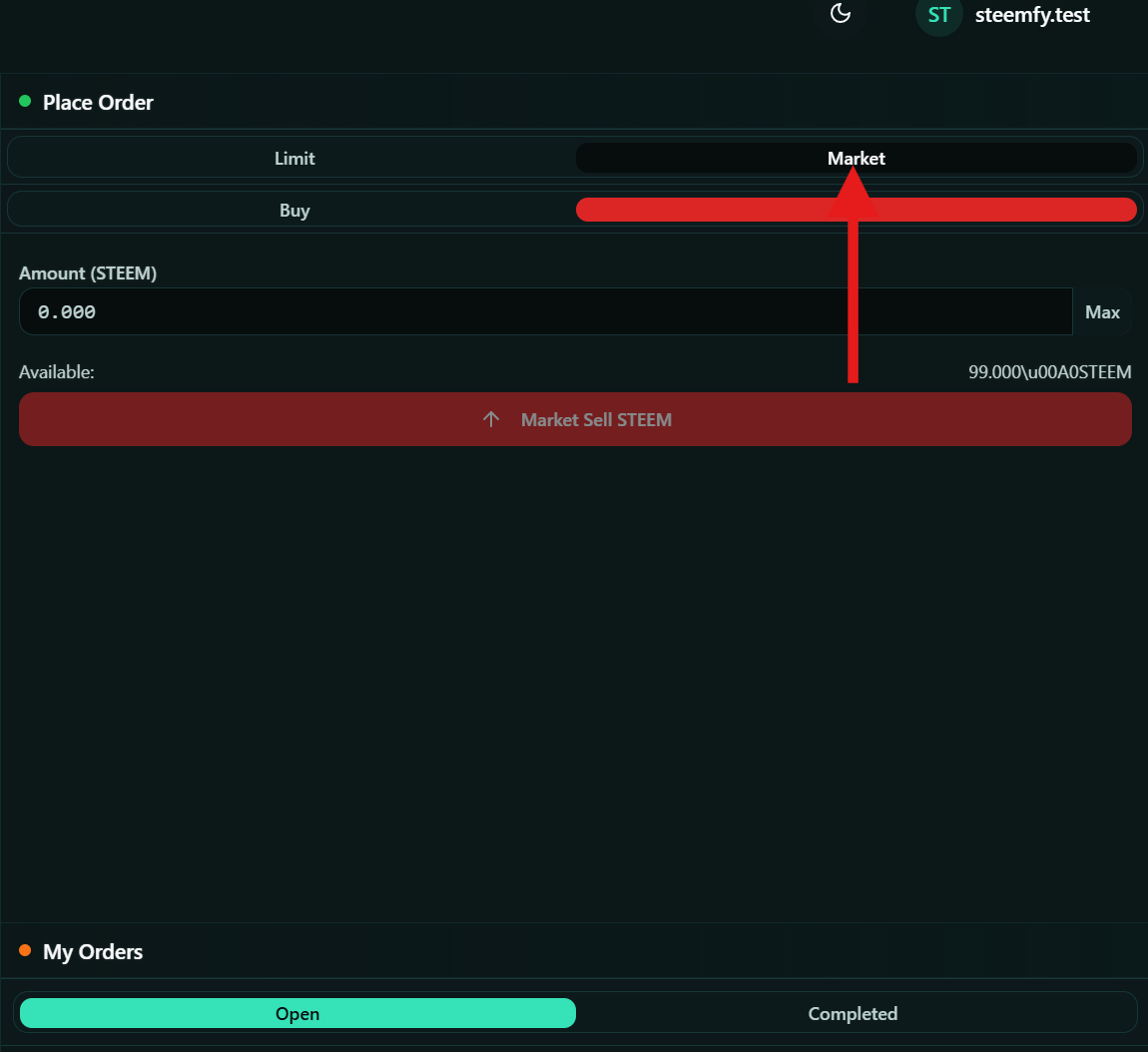Click the Place Order heading
The width and height of the screenshot is (1148, 1052).
(x=98, y=103)
